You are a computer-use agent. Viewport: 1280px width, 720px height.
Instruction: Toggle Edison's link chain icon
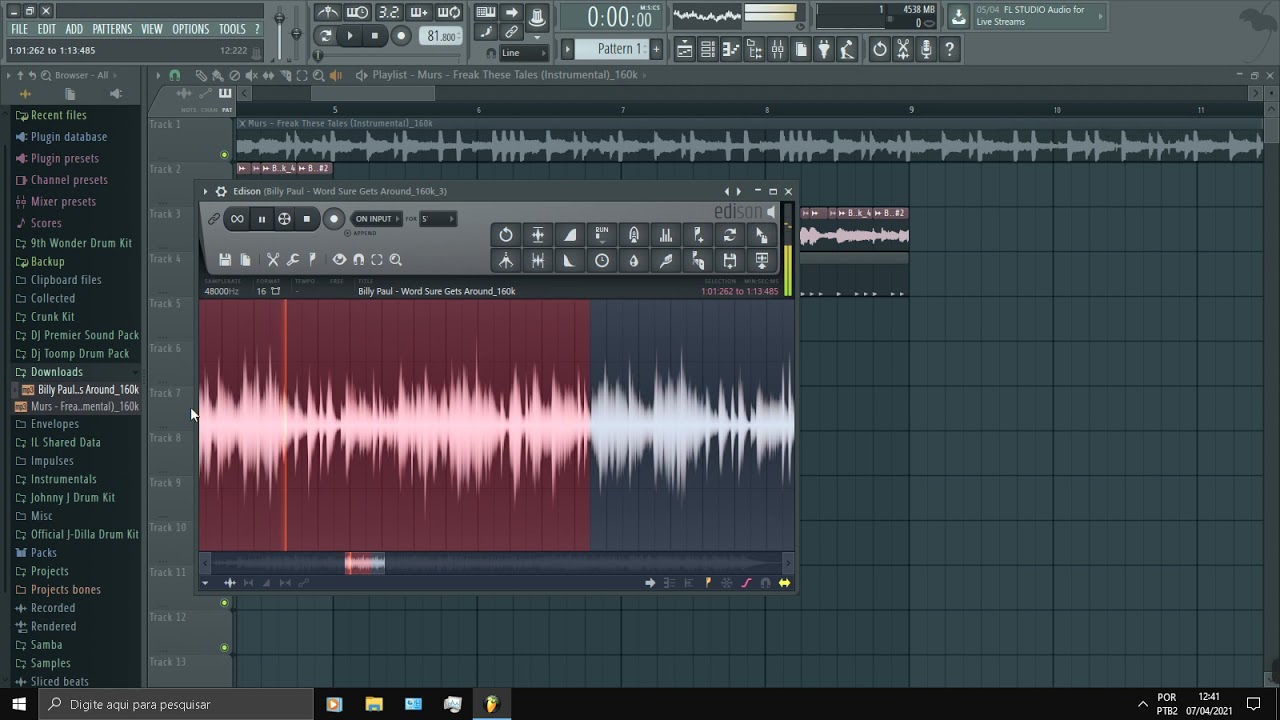click(213, 219)
